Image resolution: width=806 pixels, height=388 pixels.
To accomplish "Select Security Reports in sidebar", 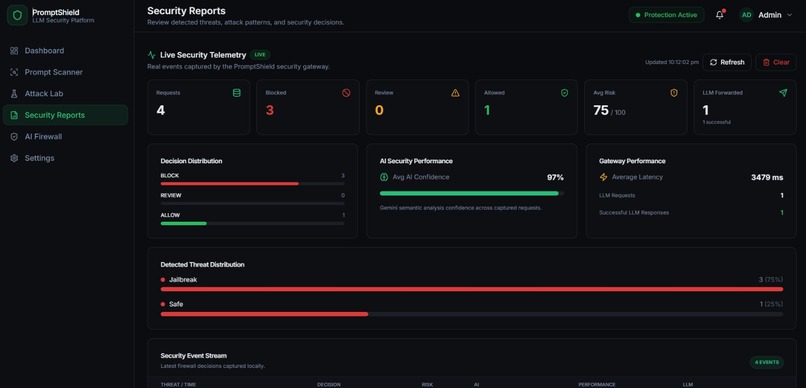I will click(65, 115).
